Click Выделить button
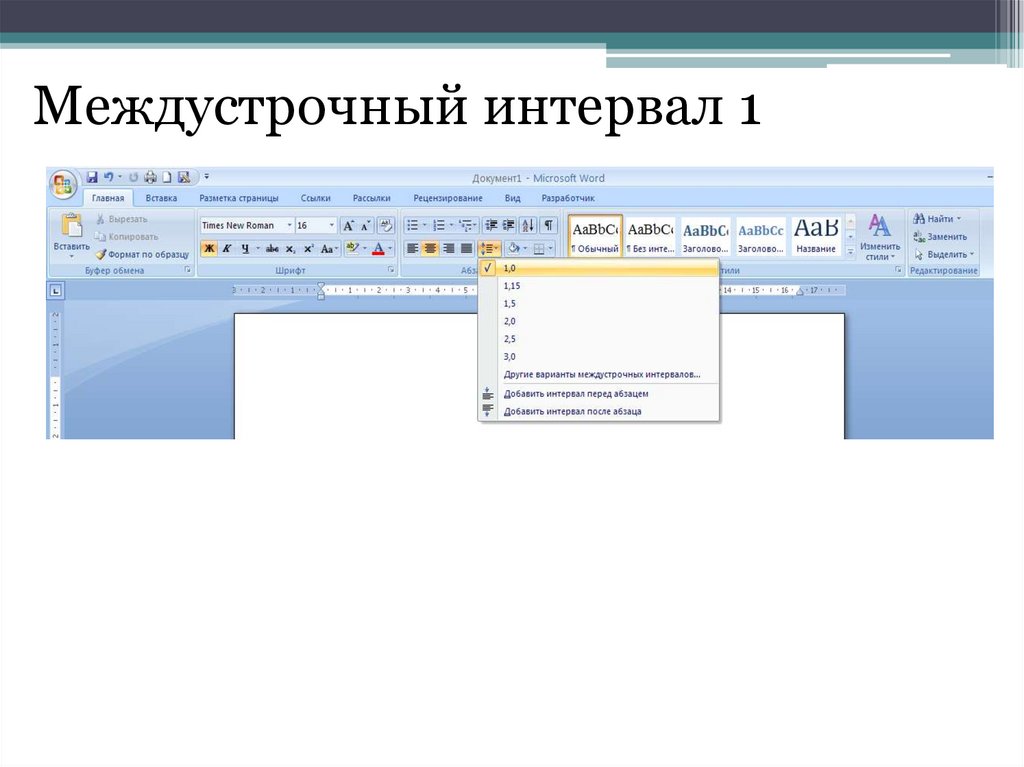The width and height of the screenshot is (1024, 767). 944,254
